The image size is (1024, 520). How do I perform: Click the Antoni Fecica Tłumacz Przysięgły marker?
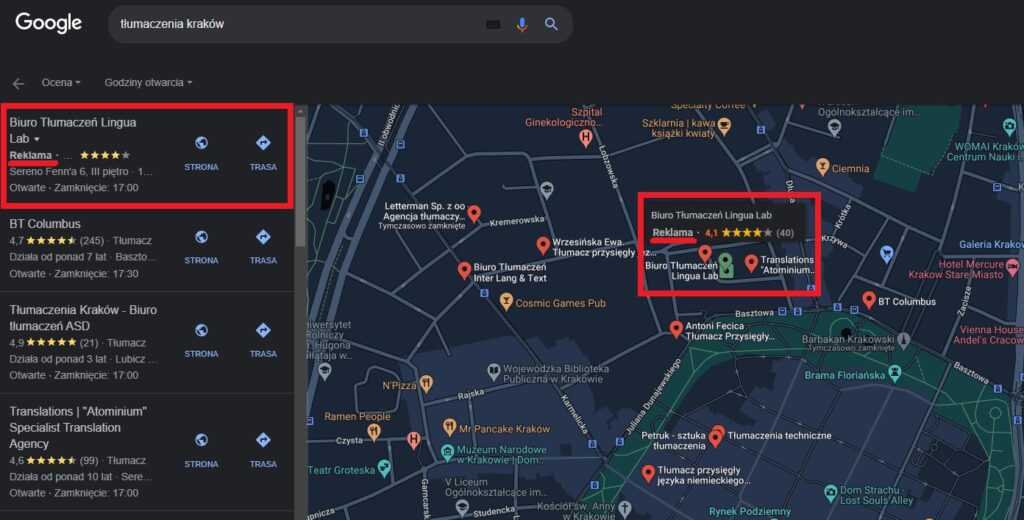(x=677, y=328)
